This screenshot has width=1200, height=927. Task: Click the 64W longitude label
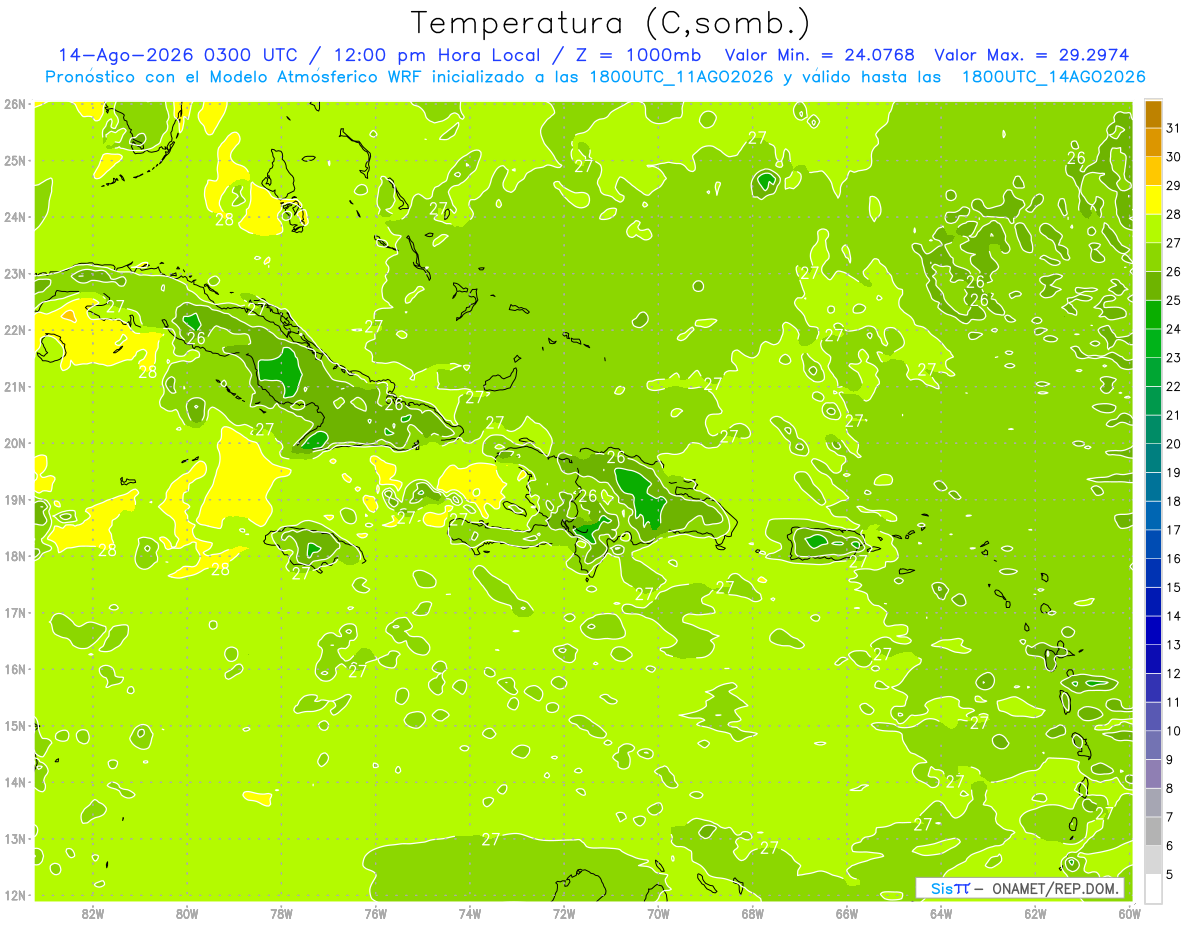tap(941, 912)
